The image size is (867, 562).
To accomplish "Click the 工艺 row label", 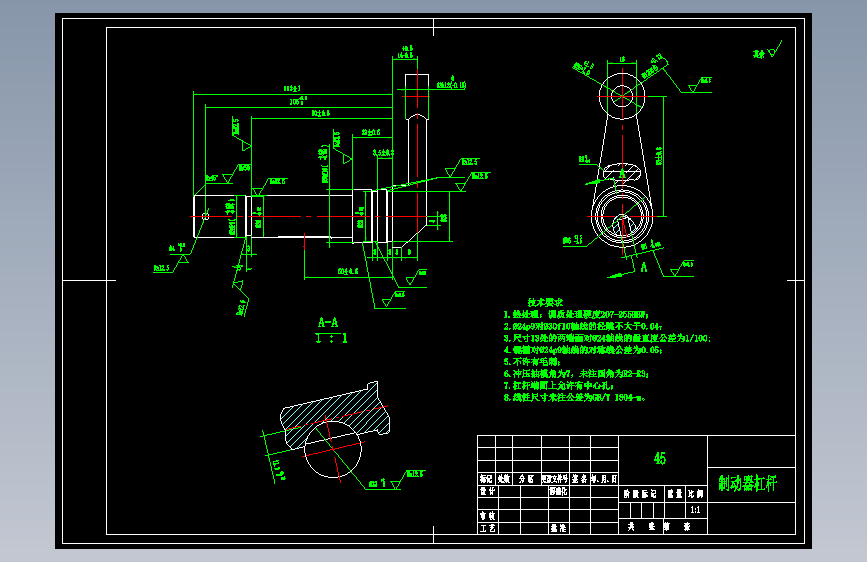I will pos(488,528).
